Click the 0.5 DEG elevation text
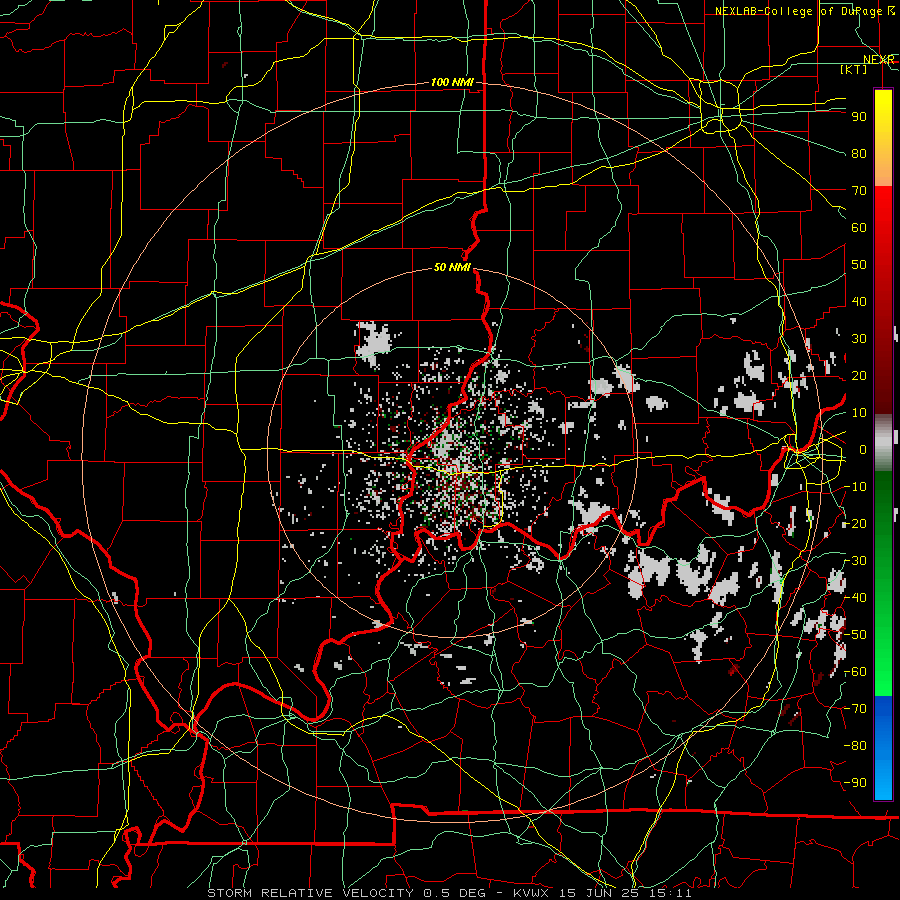The width and height of the screenshot is (900, 900). pyautogui.click(x=454, y=893)
